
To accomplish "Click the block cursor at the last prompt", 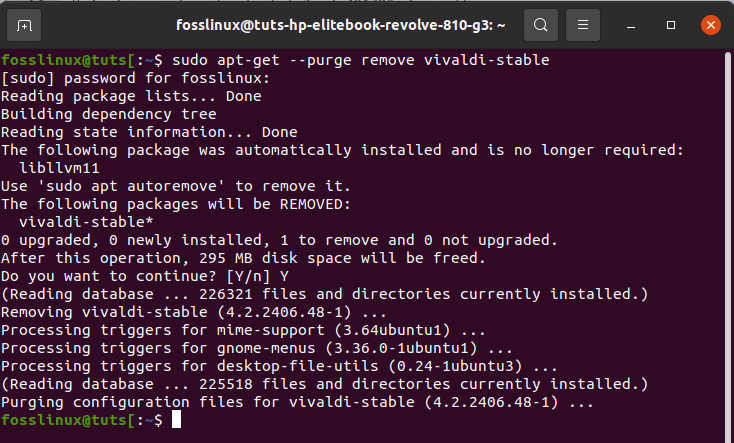I will [176, 421].
